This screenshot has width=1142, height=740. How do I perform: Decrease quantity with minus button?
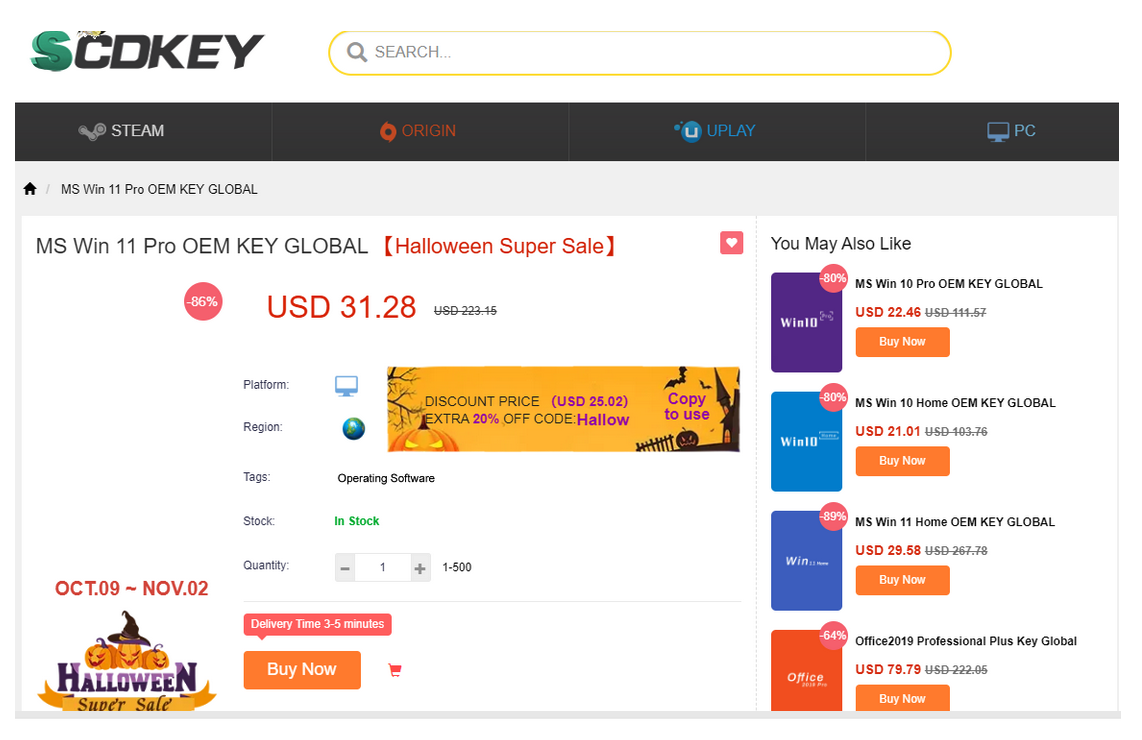pyautogui.click(x=345, y=568)
